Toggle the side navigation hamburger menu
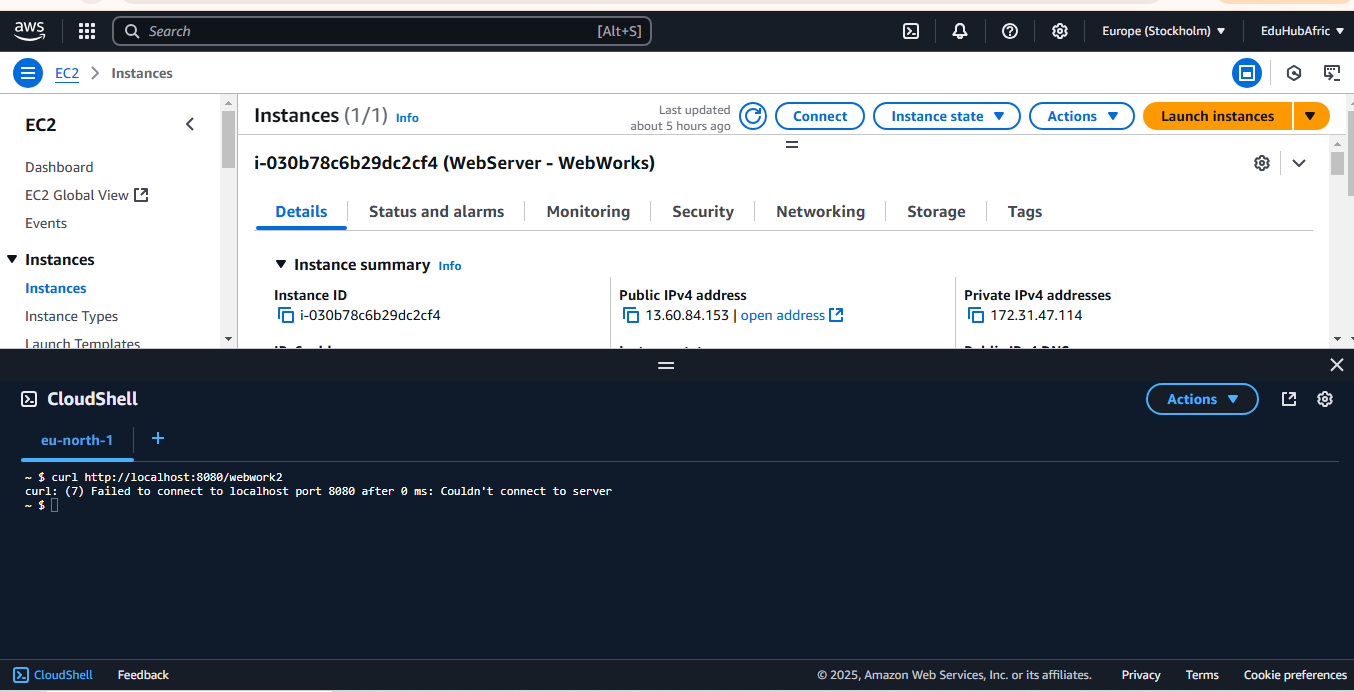 point(28,73)
